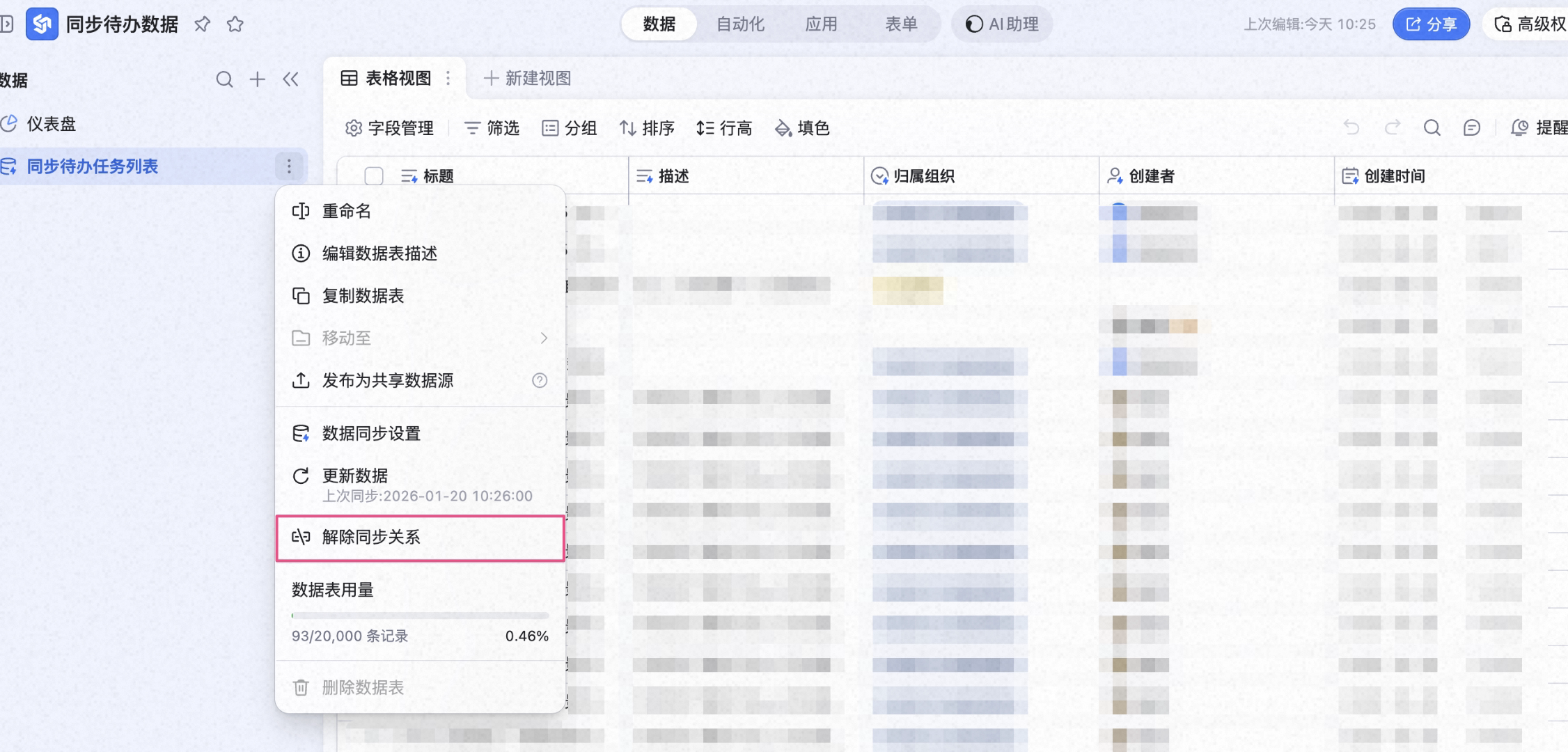The height and width of the screenshot is (752, 1568).
Task: Switch to the 自动化 tab
Action: 740,24
